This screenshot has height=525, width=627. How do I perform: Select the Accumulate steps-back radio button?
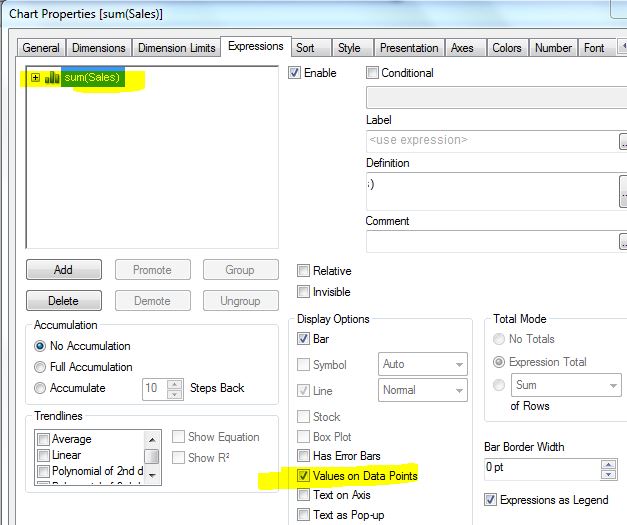click(40, 388)
